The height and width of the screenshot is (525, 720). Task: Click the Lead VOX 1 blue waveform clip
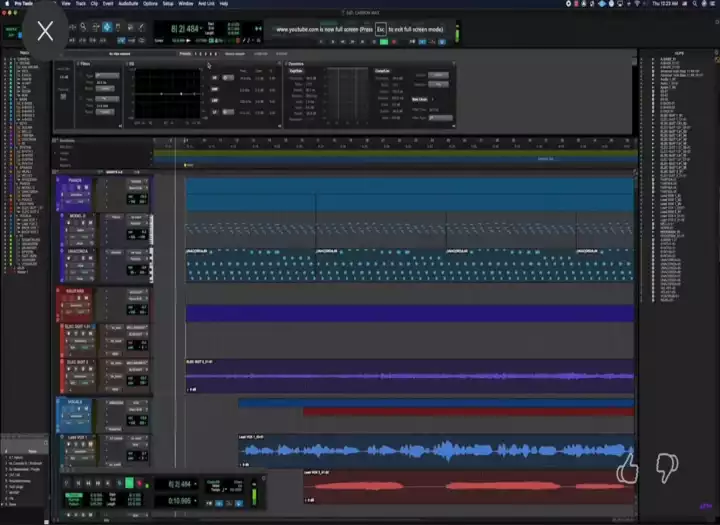click(436, 451)
